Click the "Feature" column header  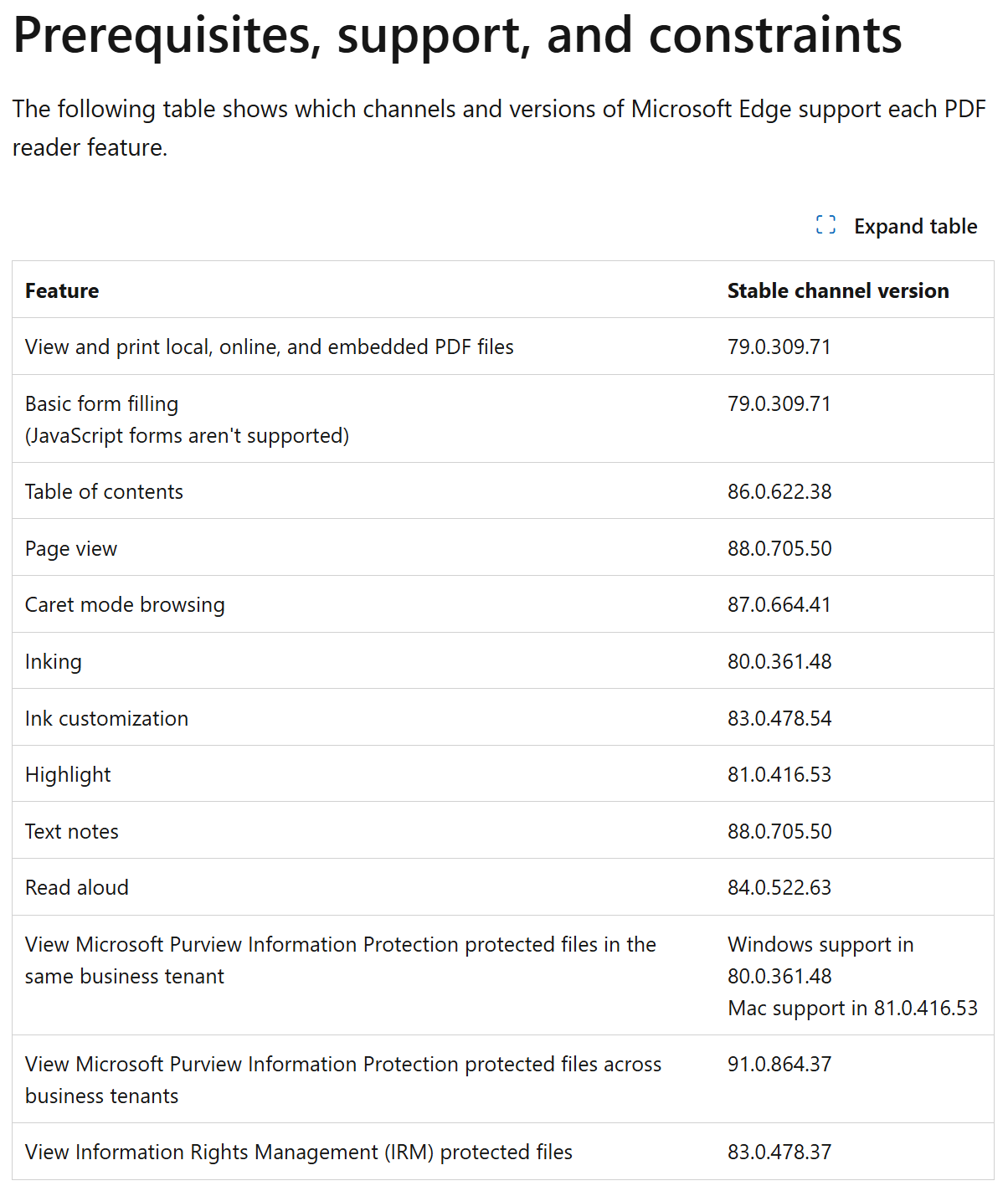62,291
